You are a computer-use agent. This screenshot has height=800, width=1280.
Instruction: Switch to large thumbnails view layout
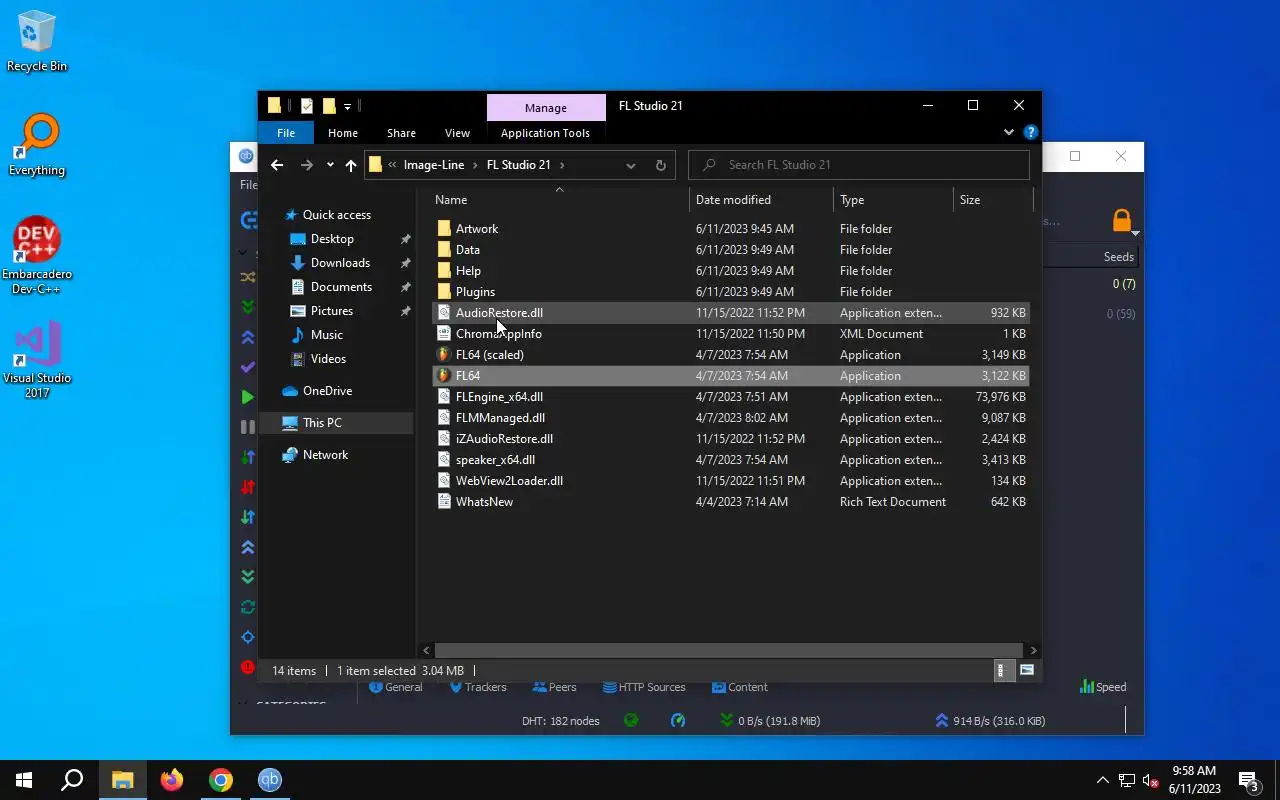(x=1026, y=671)
